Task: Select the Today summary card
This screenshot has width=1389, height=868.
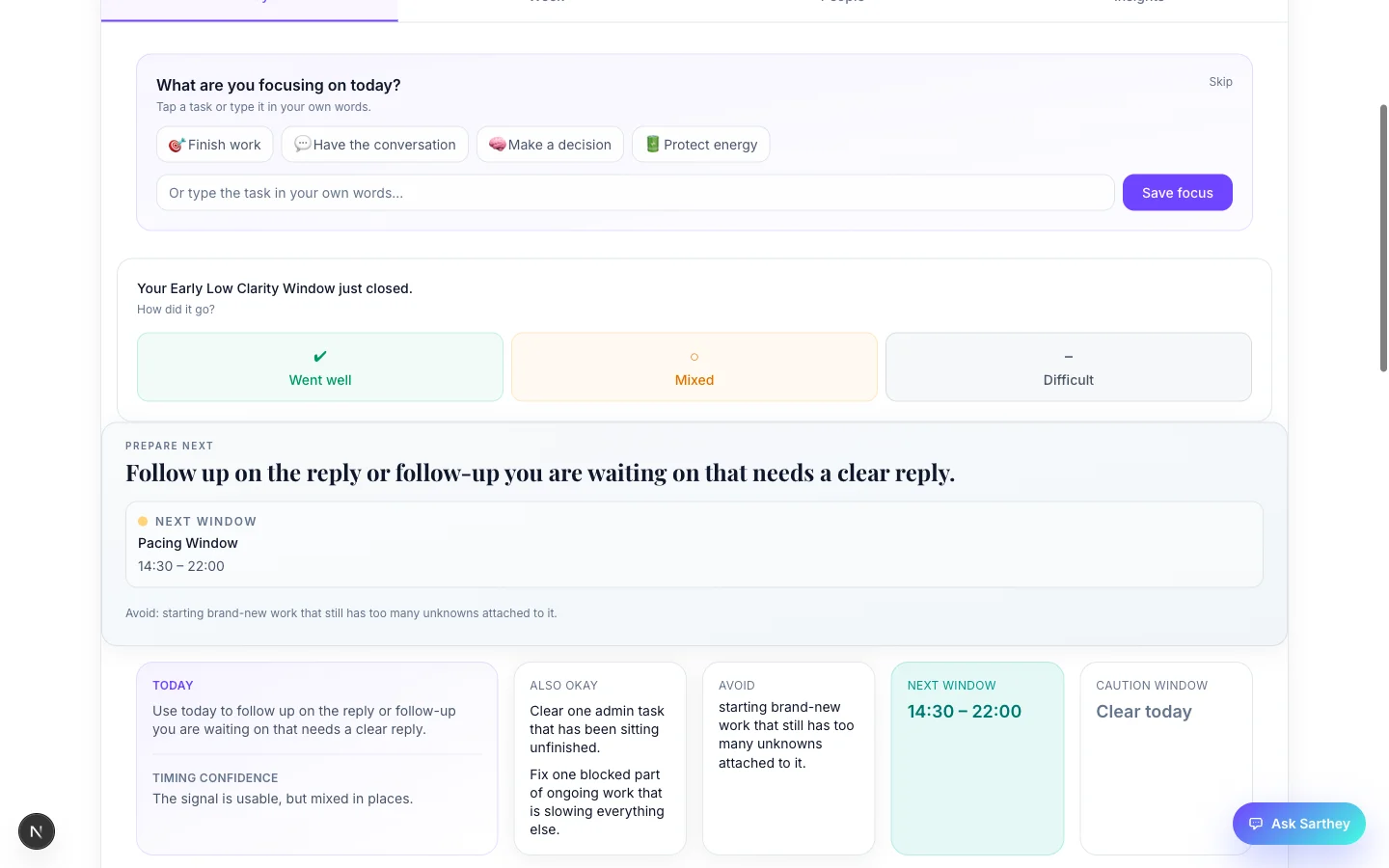Action: [x=316, y=758]
